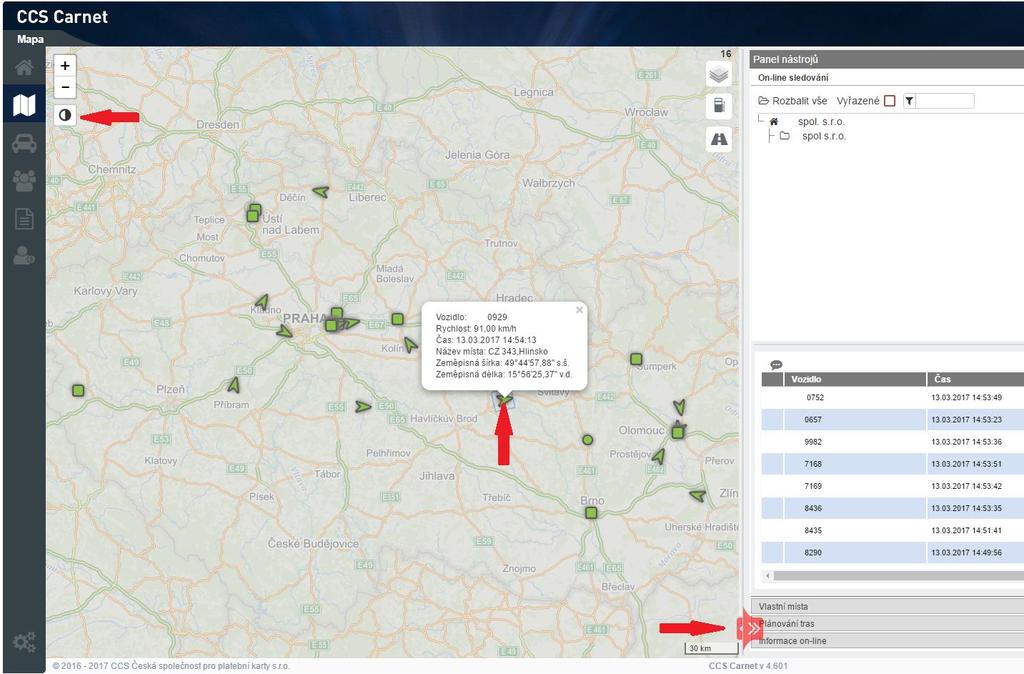The width and height of the screenshot is (1024, 674).
Task: Check the Vyřazené checkbox
Action: pyautogui.click(x=889, y=101)
